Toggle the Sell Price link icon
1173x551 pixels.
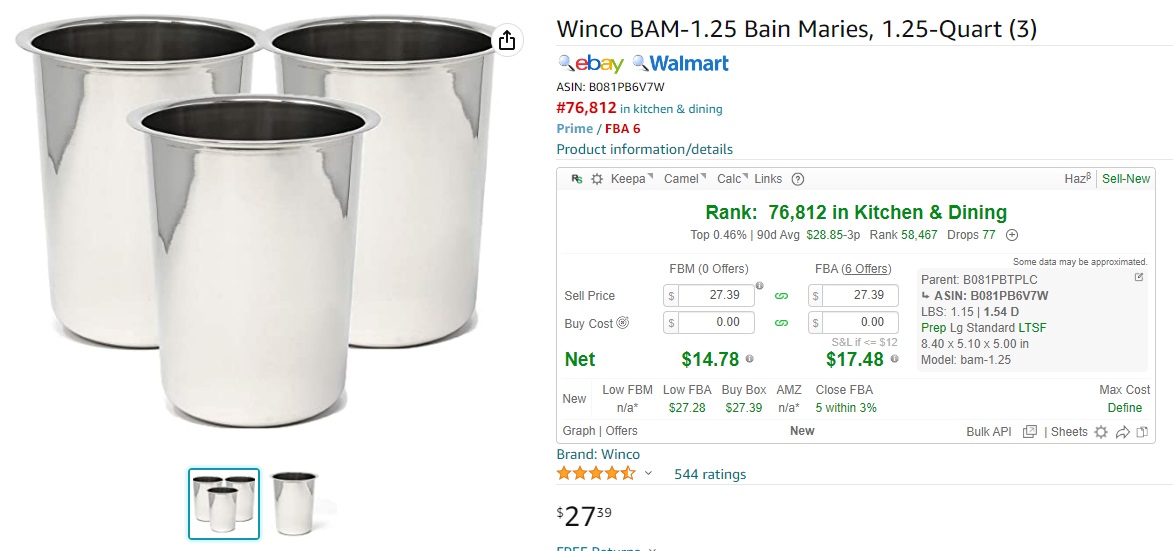(782, 296)
